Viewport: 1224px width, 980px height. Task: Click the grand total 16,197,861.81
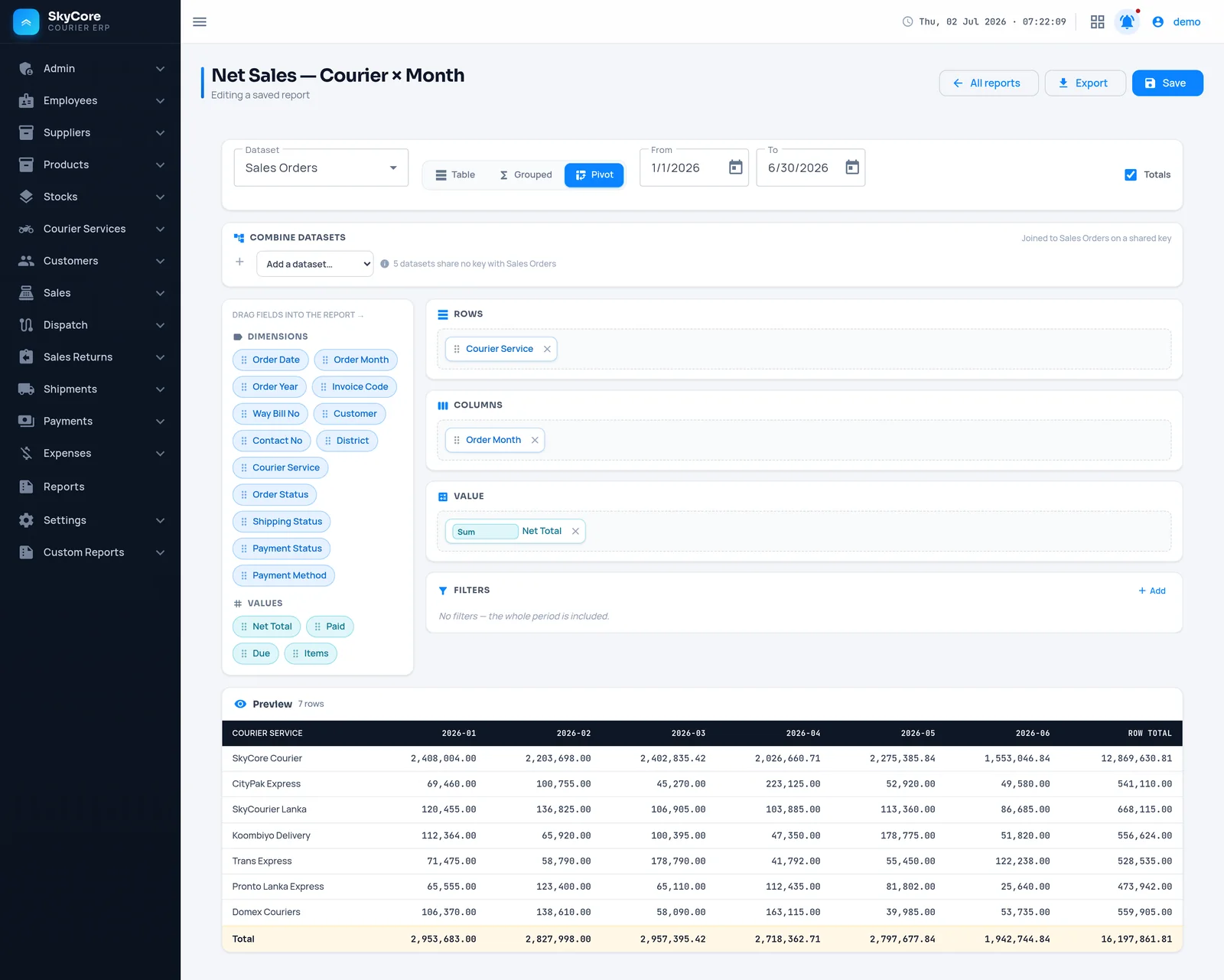point(1136,939)
